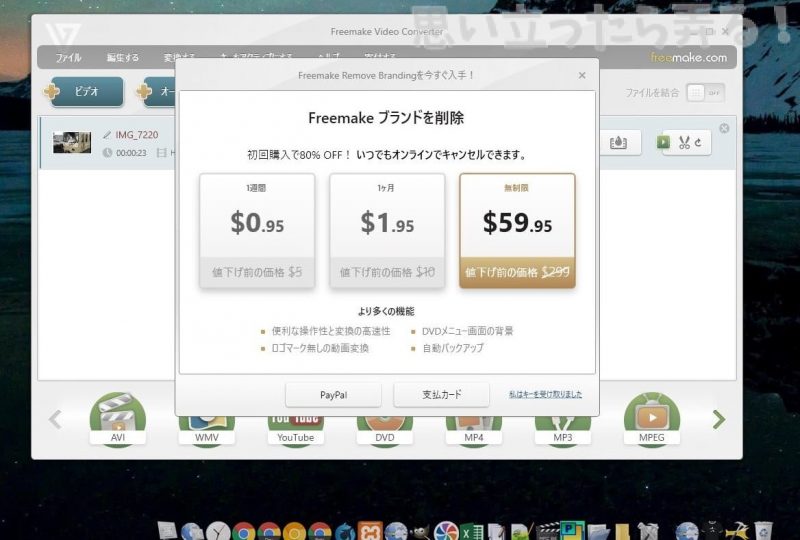Close the Remove Branding dialog

(582, 76)
